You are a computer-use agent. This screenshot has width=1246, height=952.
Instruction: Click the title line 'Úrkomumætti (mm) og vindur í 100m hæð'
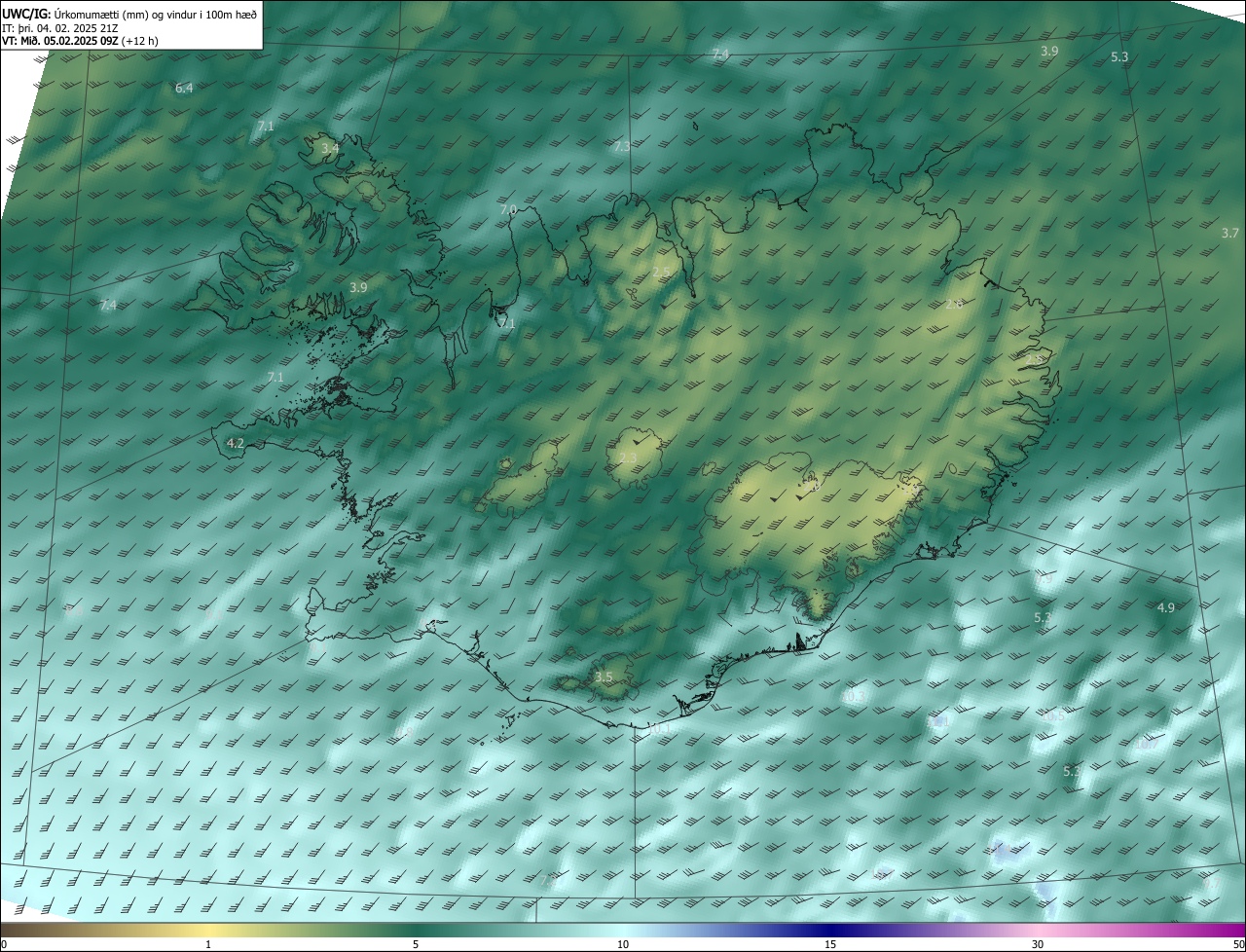click(x=155, y=13)
